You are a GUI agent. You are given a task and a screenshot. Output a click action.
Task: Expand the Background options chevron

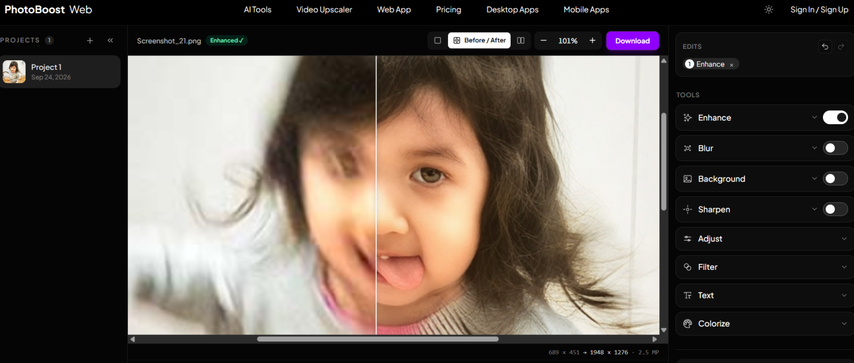point(814,179)
